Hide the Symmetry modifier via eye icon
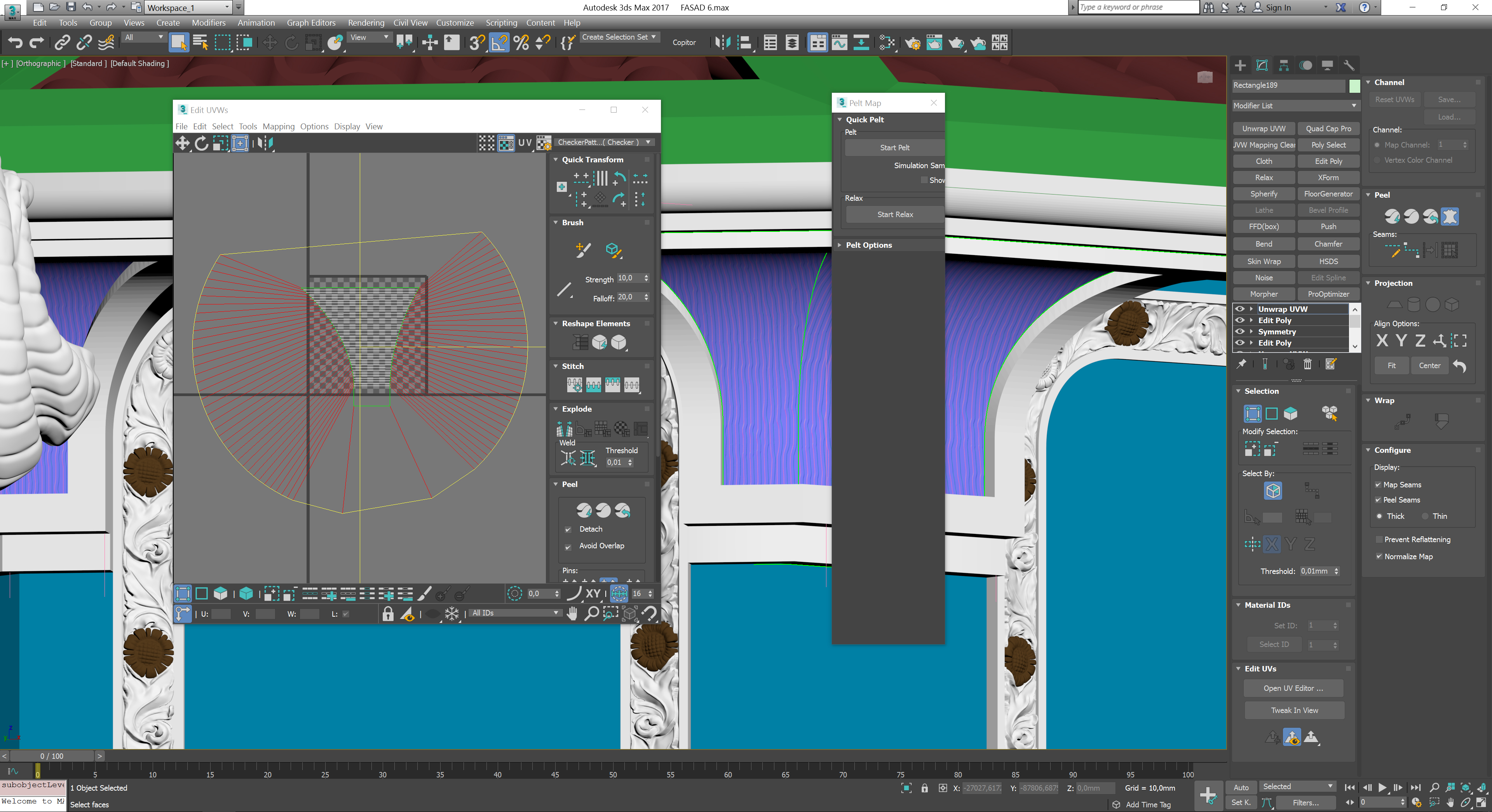Image resolution: width=1492 pixels, height=812 pixels. 1240,332
